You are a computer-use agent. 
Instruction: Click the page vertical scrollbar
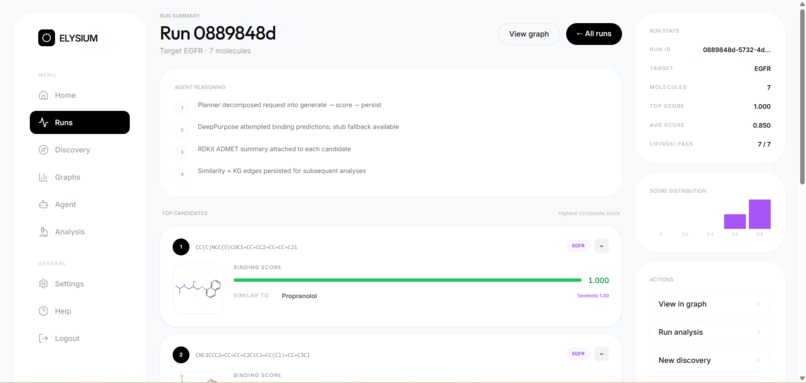pos(802,98)
